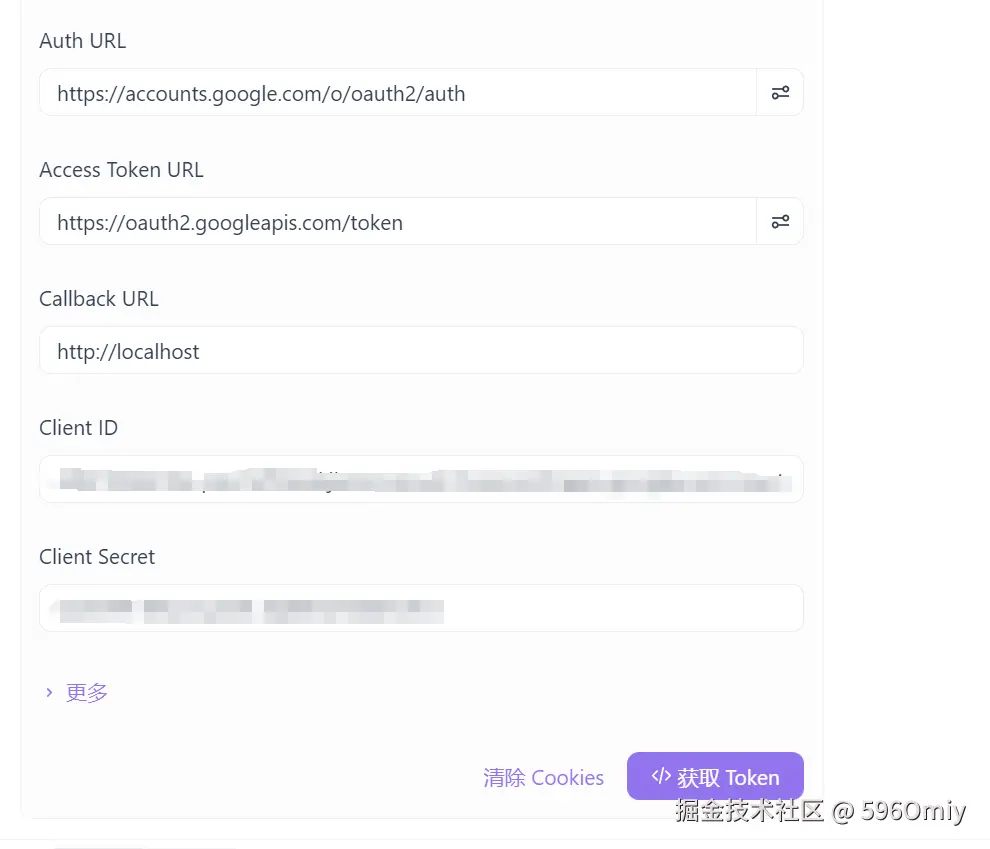Viewport: 990px width, 849px height.
Task: Click the Client Secret label
Action: click(x=97, y=557)
